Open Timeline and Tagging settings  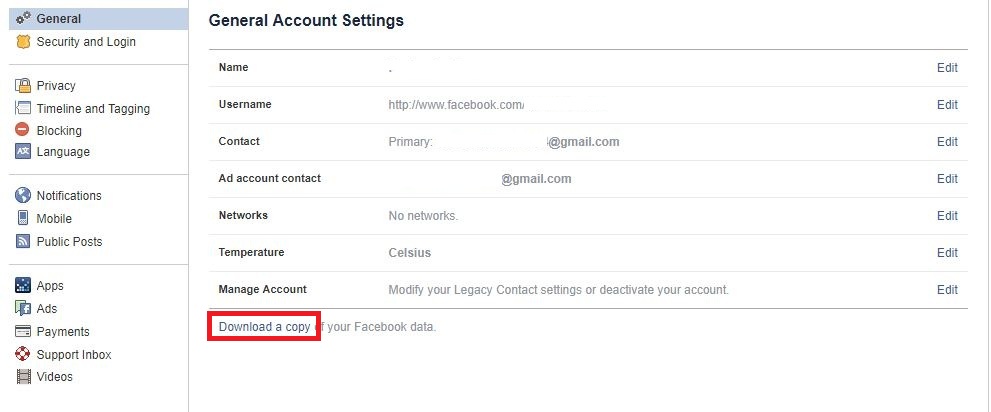coord(93,109)
